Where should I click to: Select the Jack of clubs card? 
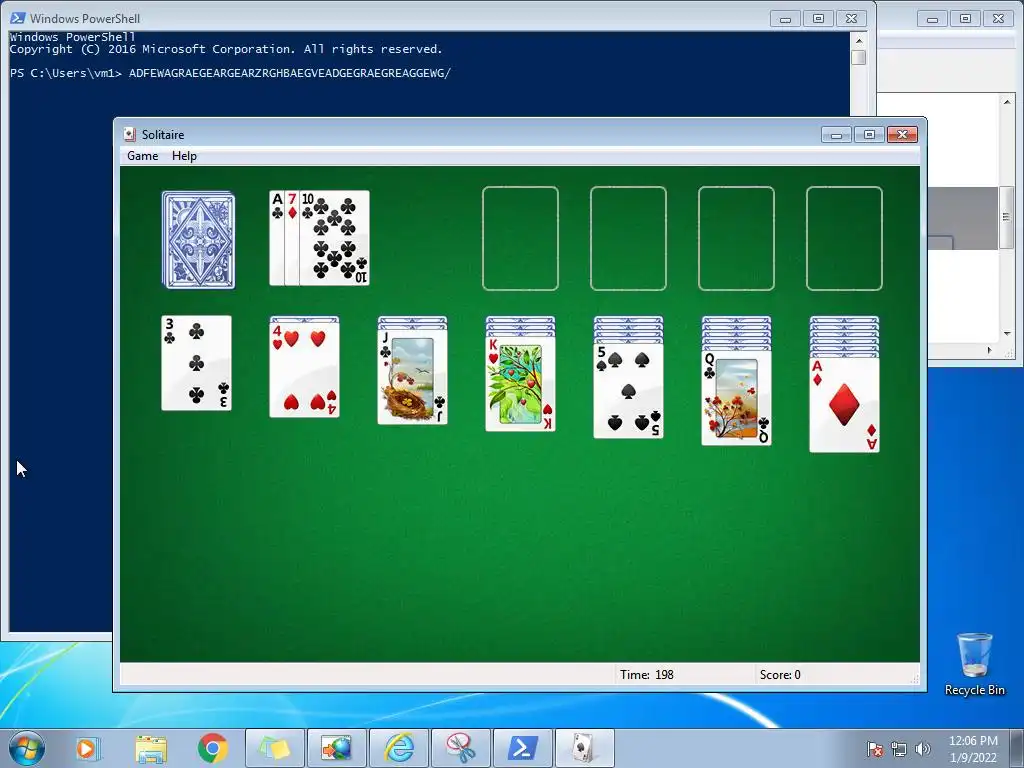coord(413,377)
